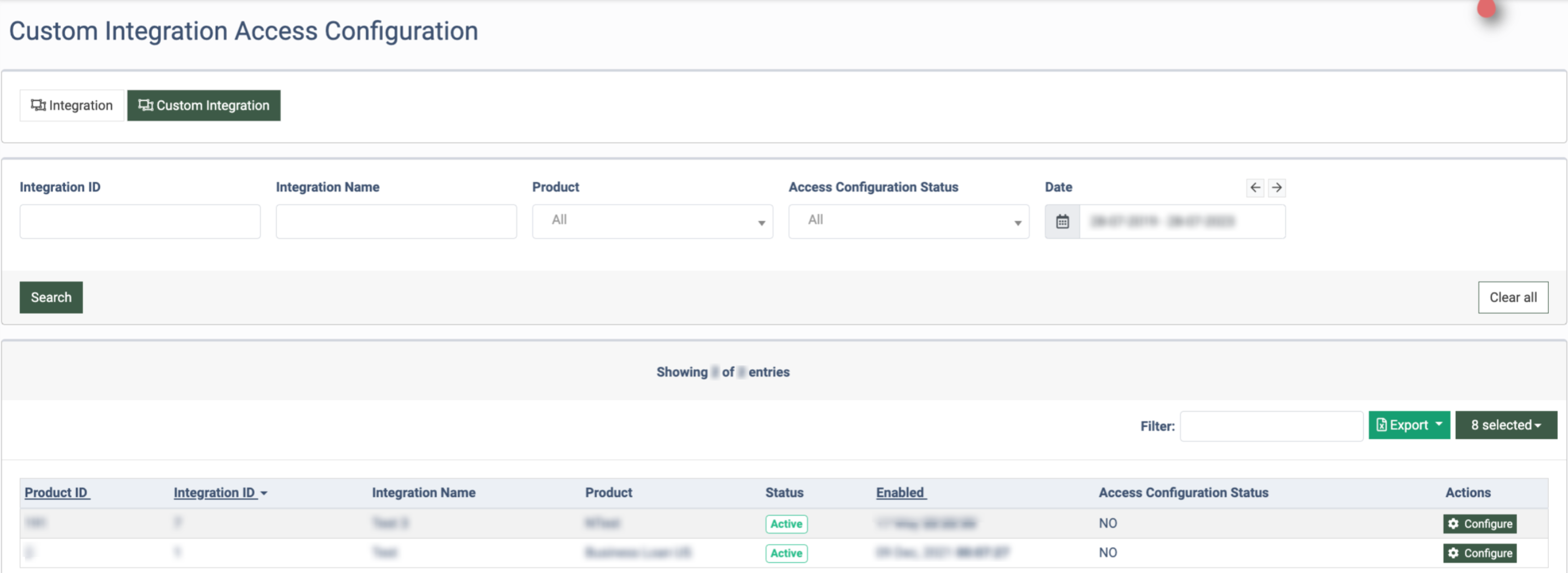Click the Clear all button
This screenshot has height=573, width=1568.
[1513, 297]
